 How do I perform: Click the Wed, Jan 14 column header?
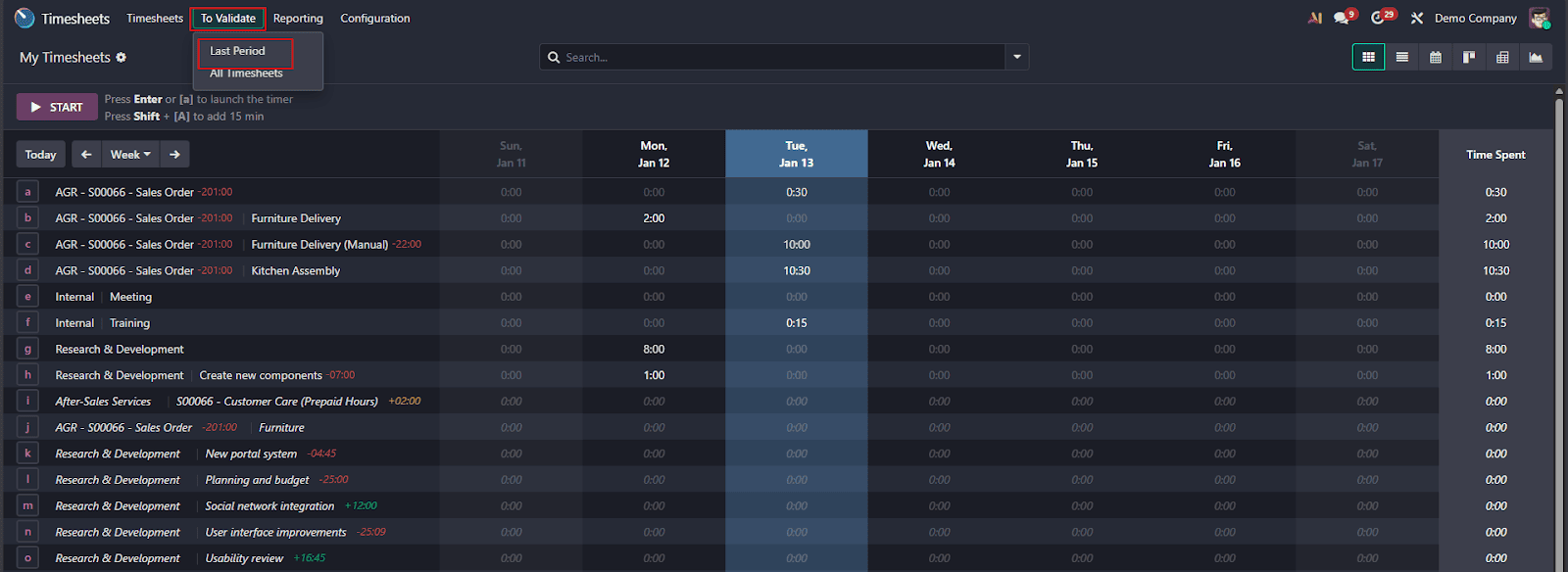(939, 154)
